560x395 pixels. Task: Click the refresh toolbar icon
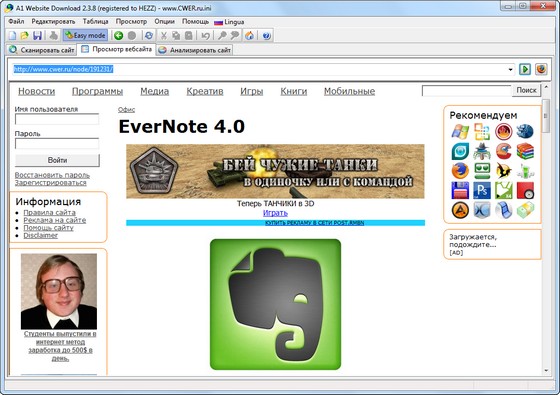point(149,35)
